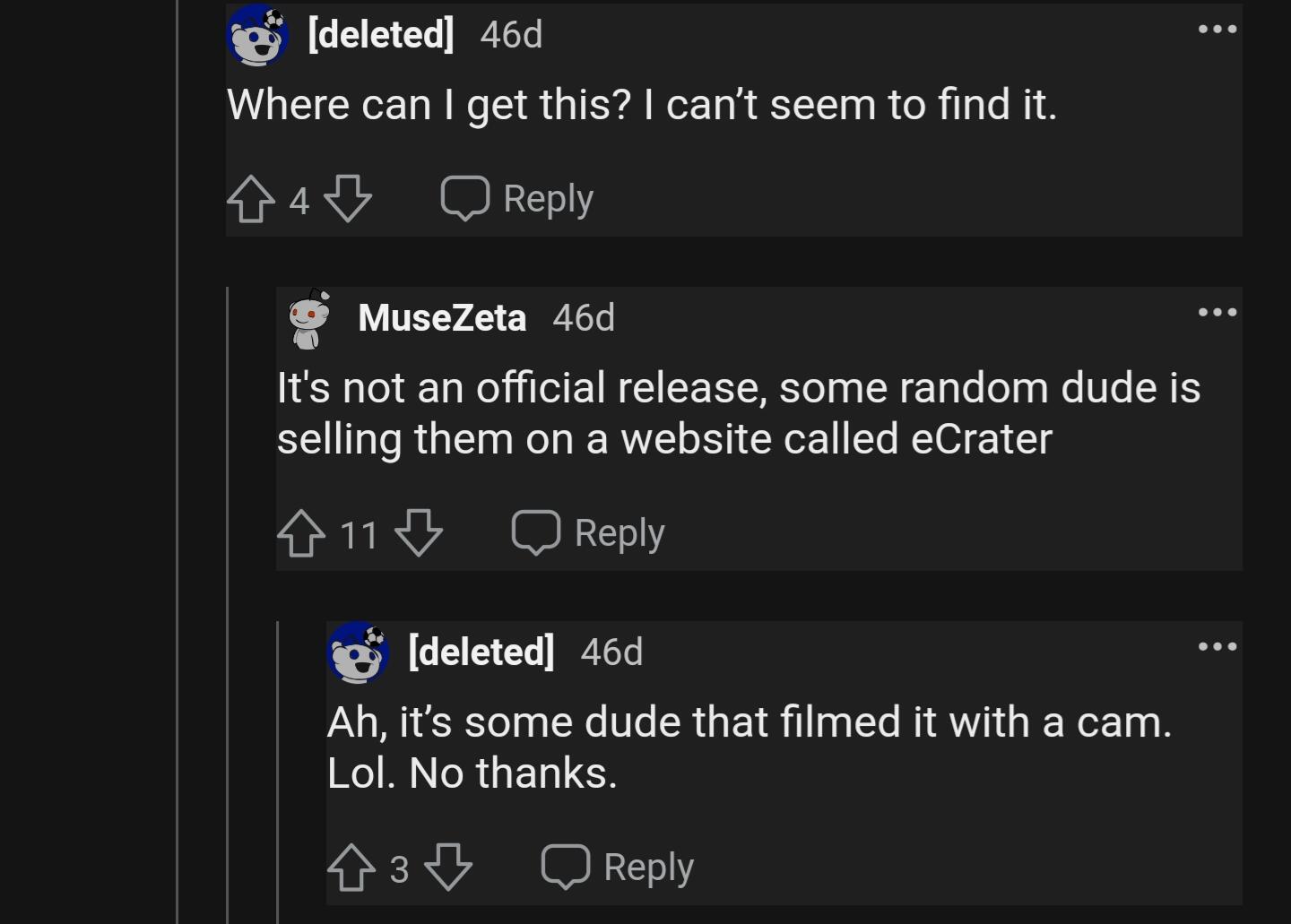Reply to the "No thanks" comment
Viewport: 1291px width, 924px height.
pyautogui.click(x=618, y=868)
